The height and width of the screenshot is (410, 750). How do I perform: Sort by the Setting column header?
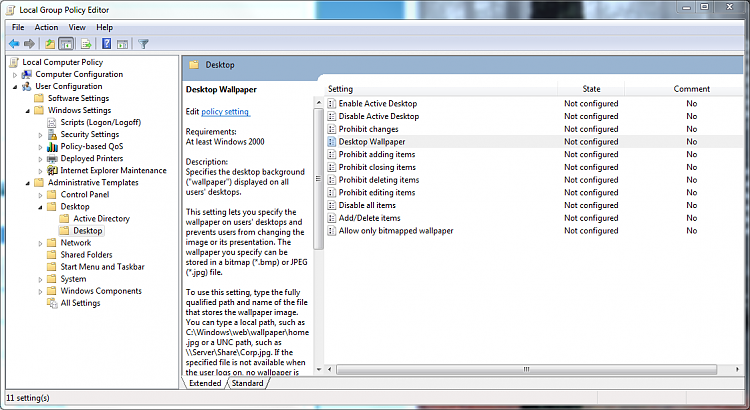point(441,89)
